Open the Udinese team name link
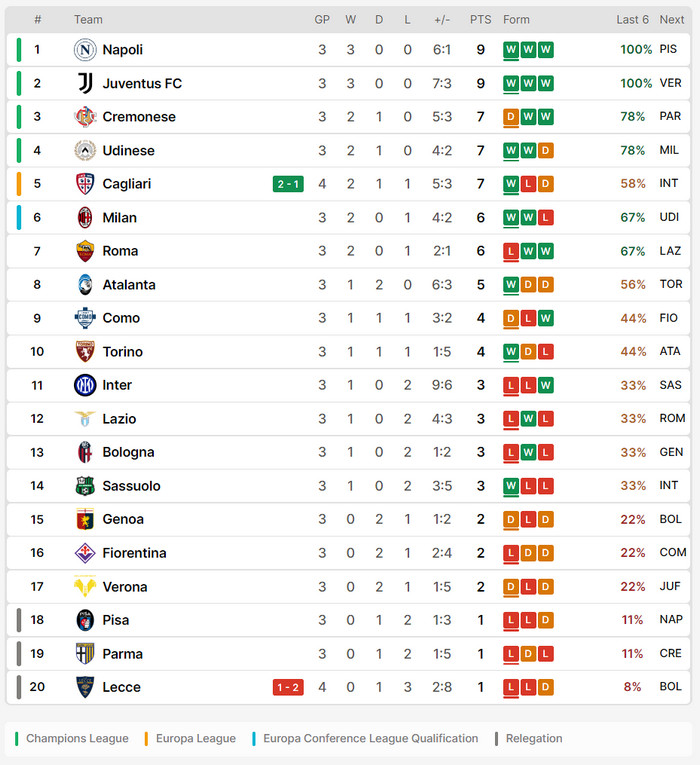 (x=128, y=151)
